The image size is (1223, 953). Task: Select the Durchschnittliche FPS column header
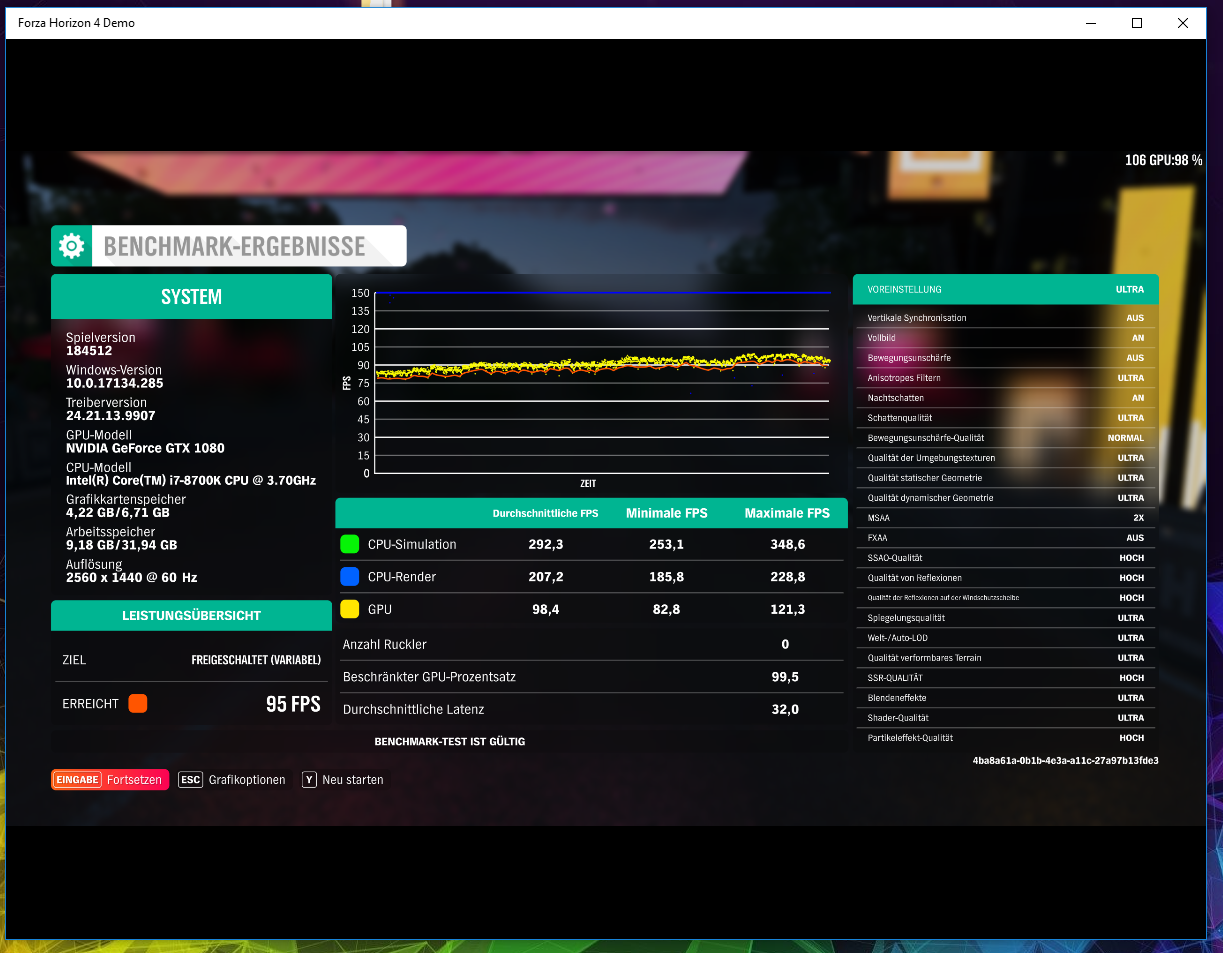point(545,513)
